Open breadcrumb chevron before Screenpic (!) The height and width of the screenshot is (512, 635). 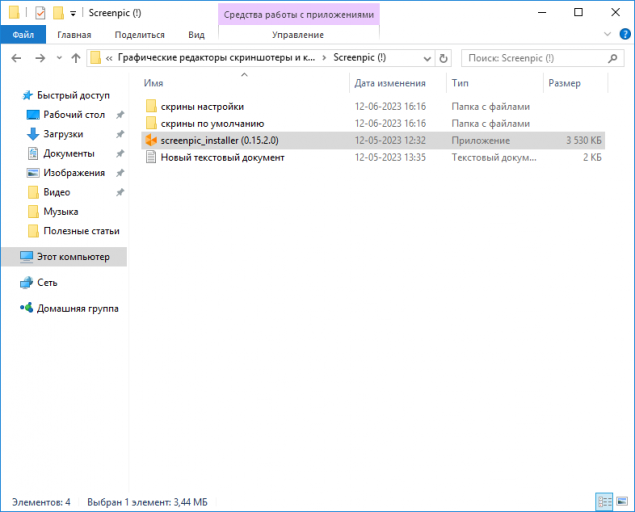tap(324, 58)
